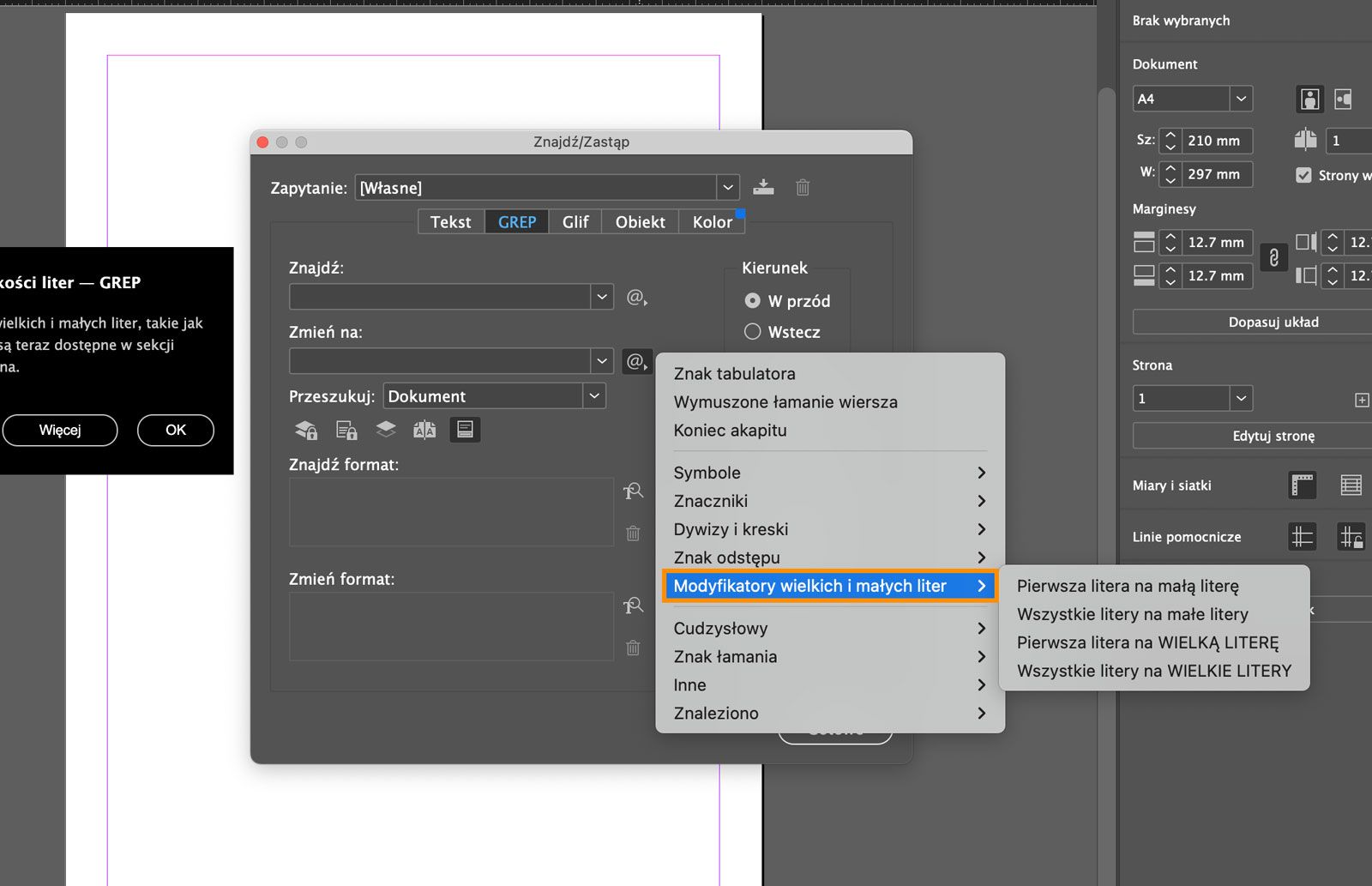The image size is (1372, 886).
Task: Show the grid using the Miary i siatki grid icon
Action: [x=1351, y=485]
